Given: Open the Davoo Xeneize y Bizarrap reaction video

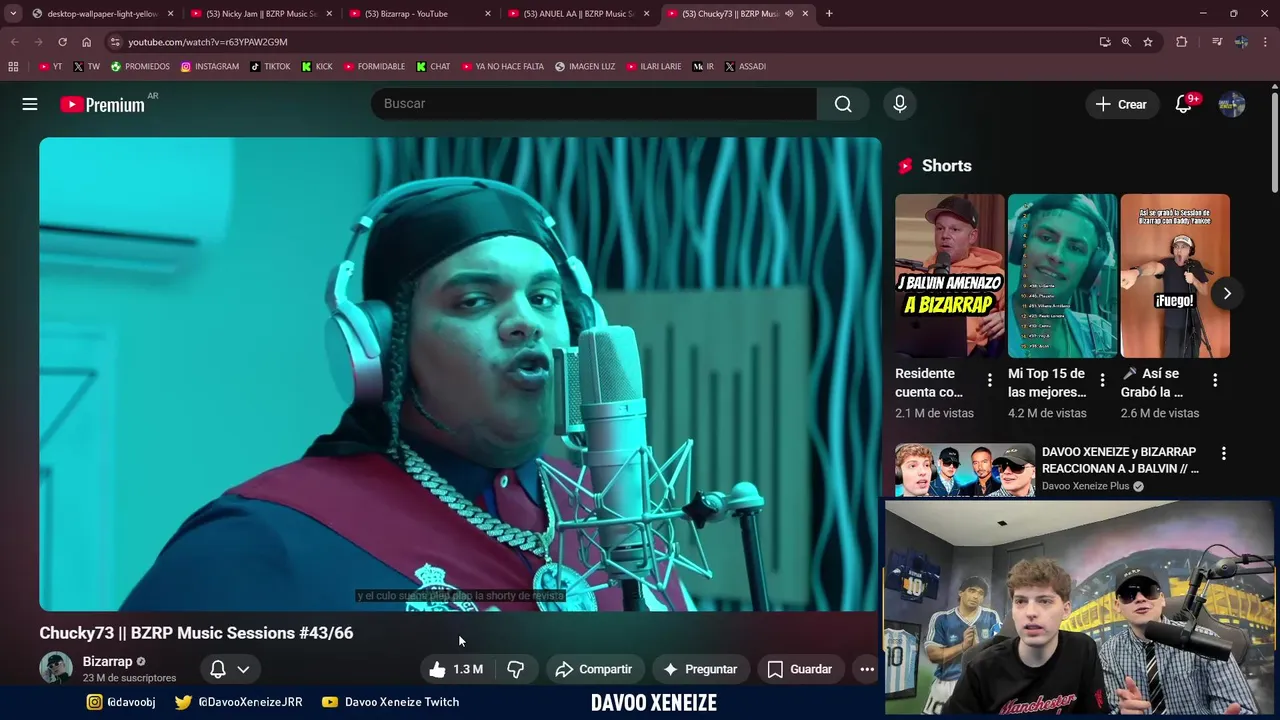Looking at the screenshot, I should (1120, 460).
